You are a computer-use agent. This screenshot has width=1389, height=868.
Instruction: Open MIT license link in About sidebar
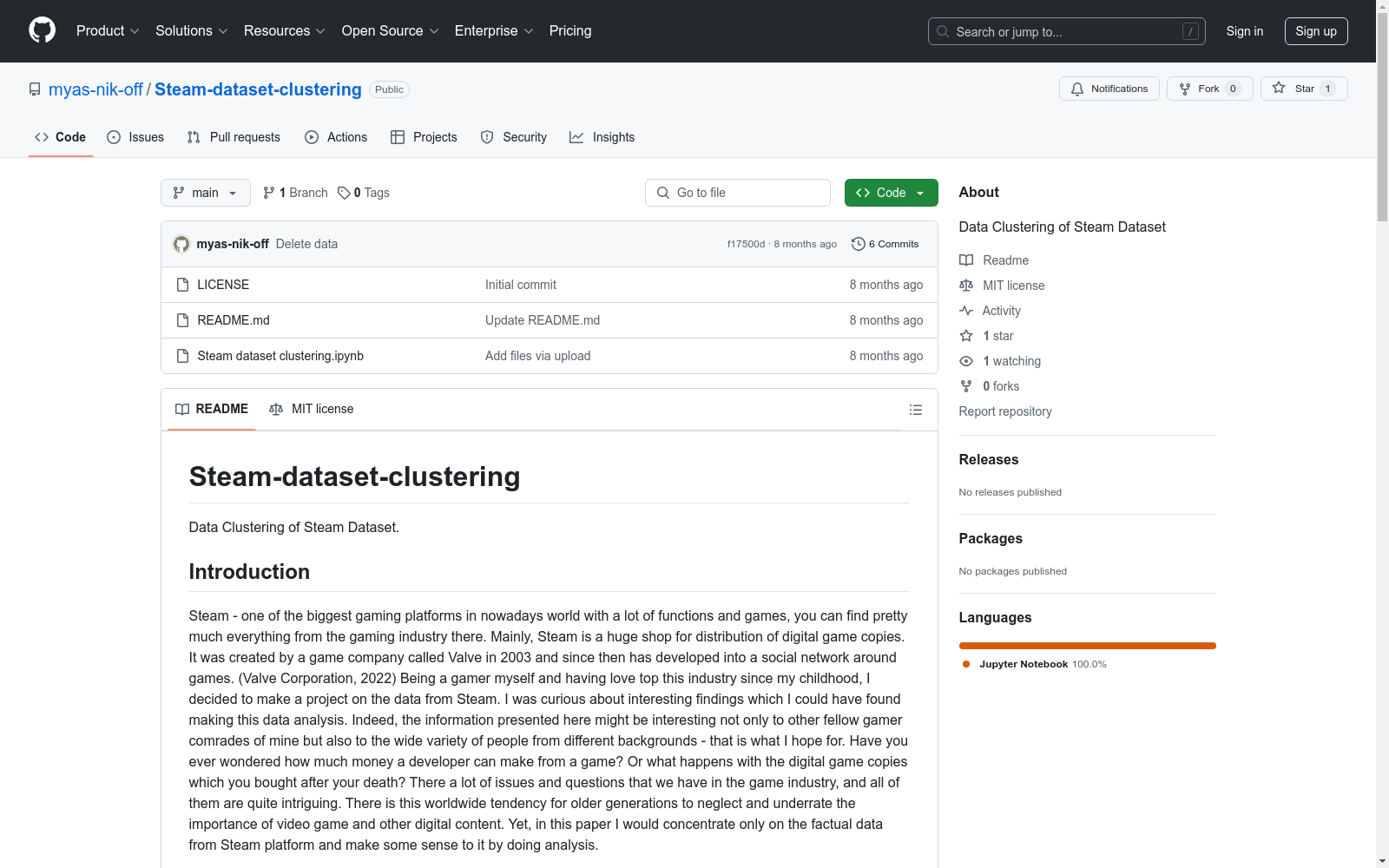click(1002, 286)
